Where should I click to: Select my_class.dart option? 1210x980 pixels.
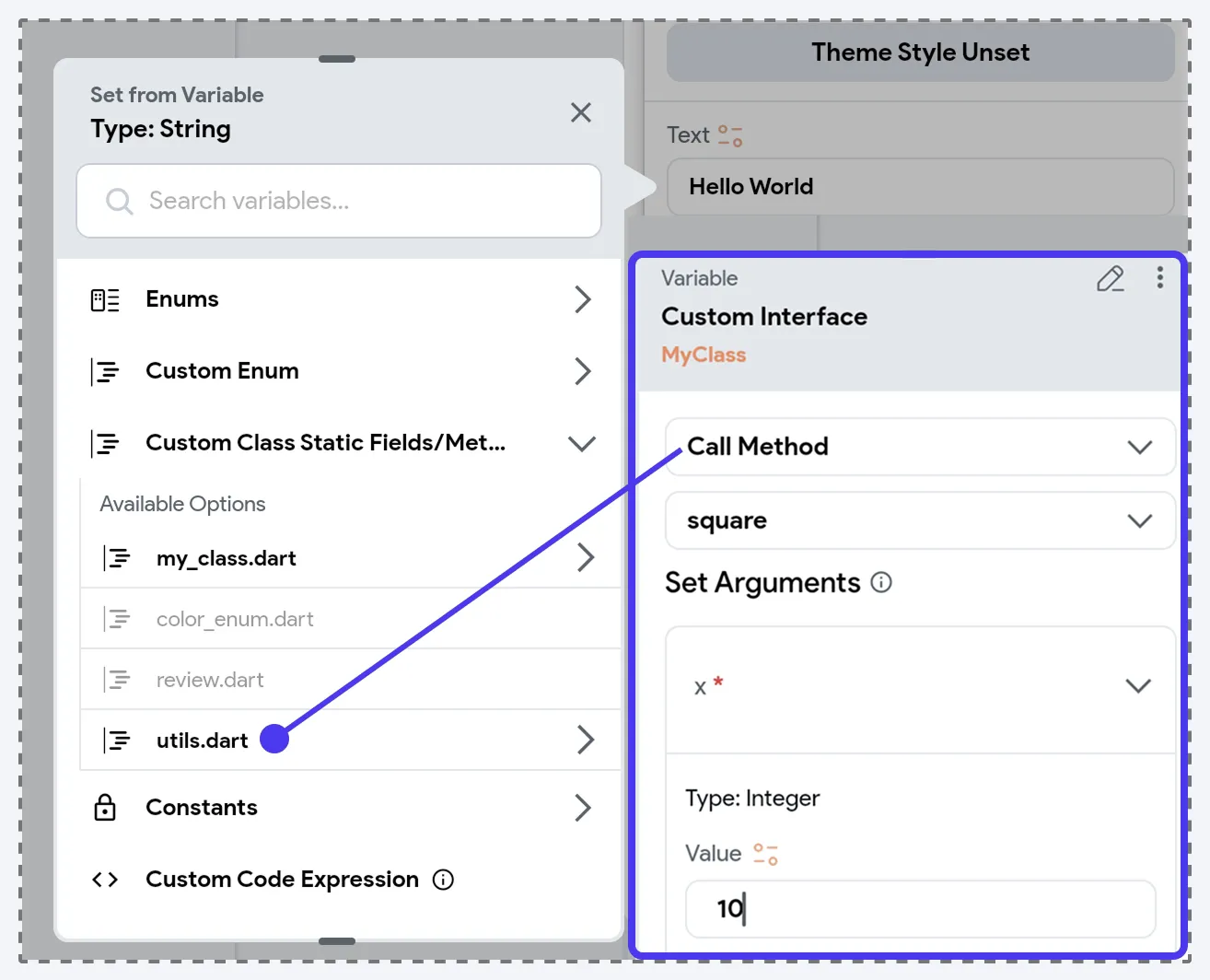point(351,558)
